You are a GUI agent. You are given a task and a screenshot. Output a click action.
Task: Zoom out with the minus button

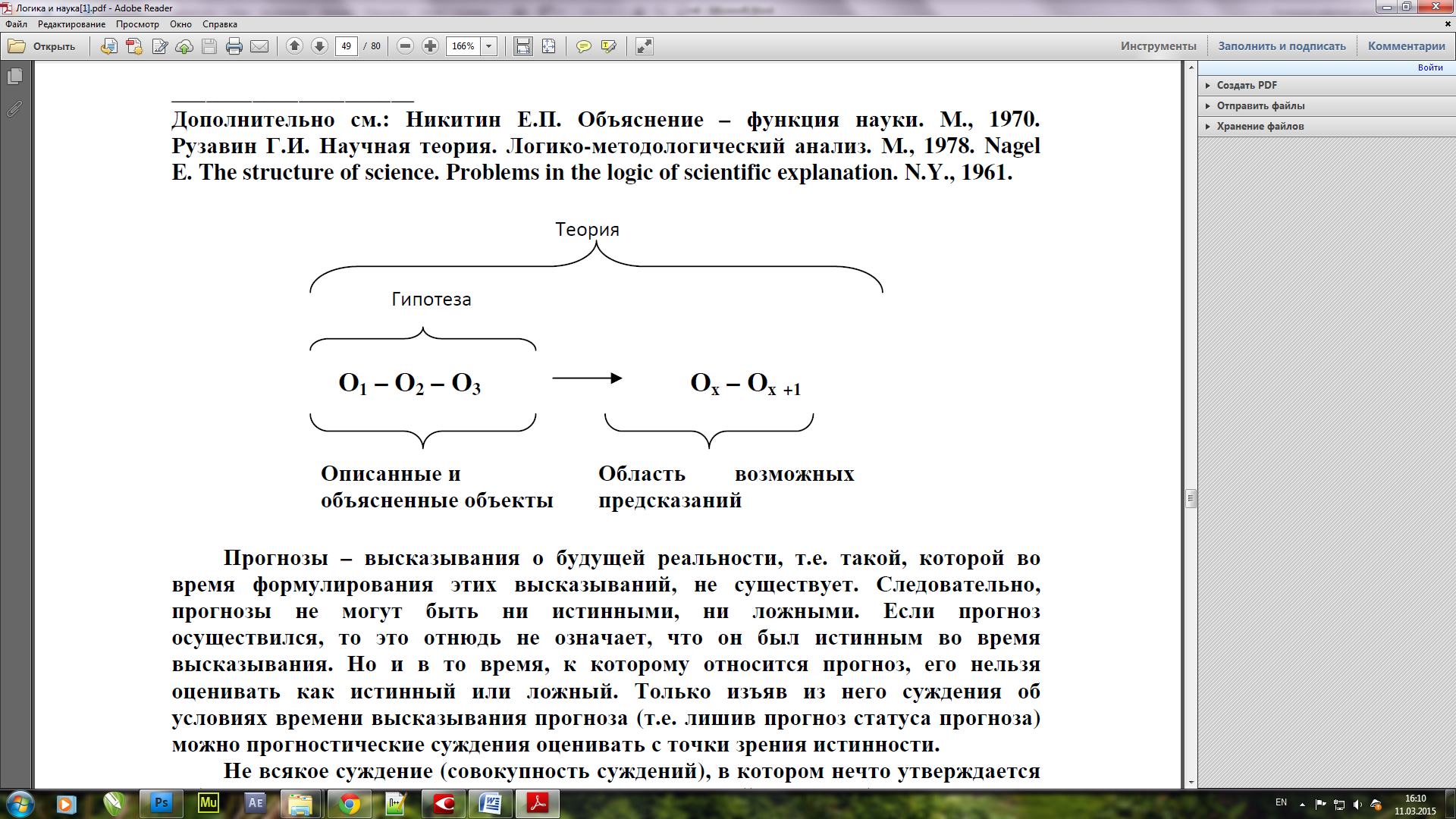pyautogui.click(x=406, y=46)
